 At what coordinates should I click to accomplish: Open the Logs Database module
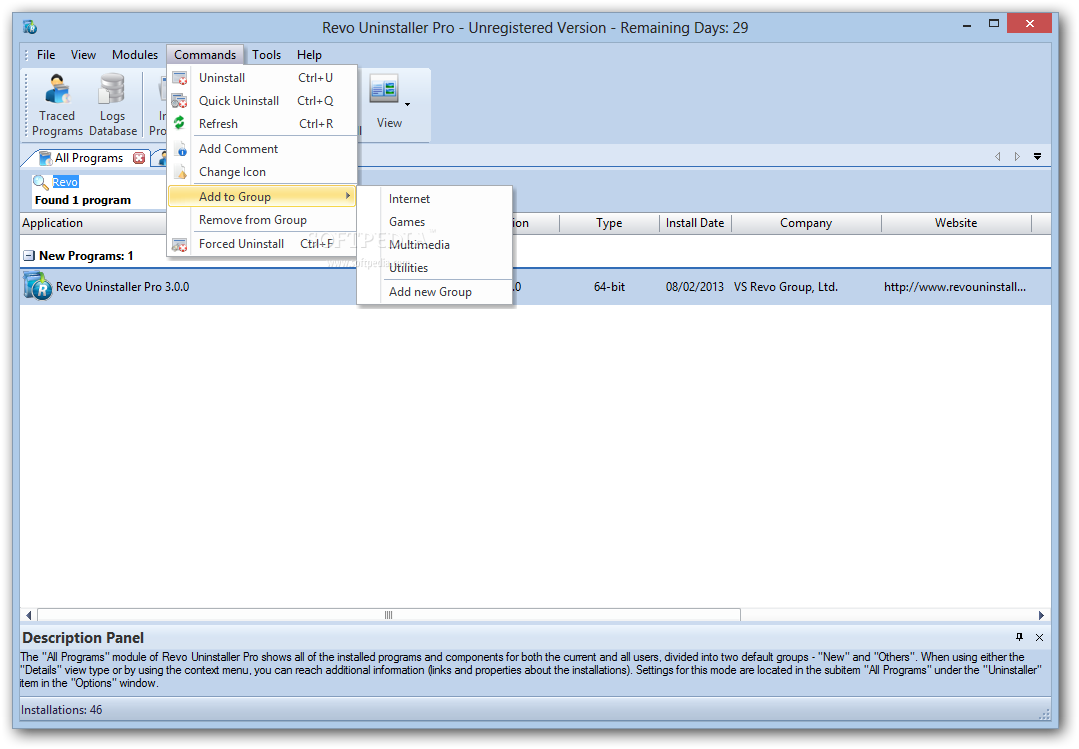113,105
